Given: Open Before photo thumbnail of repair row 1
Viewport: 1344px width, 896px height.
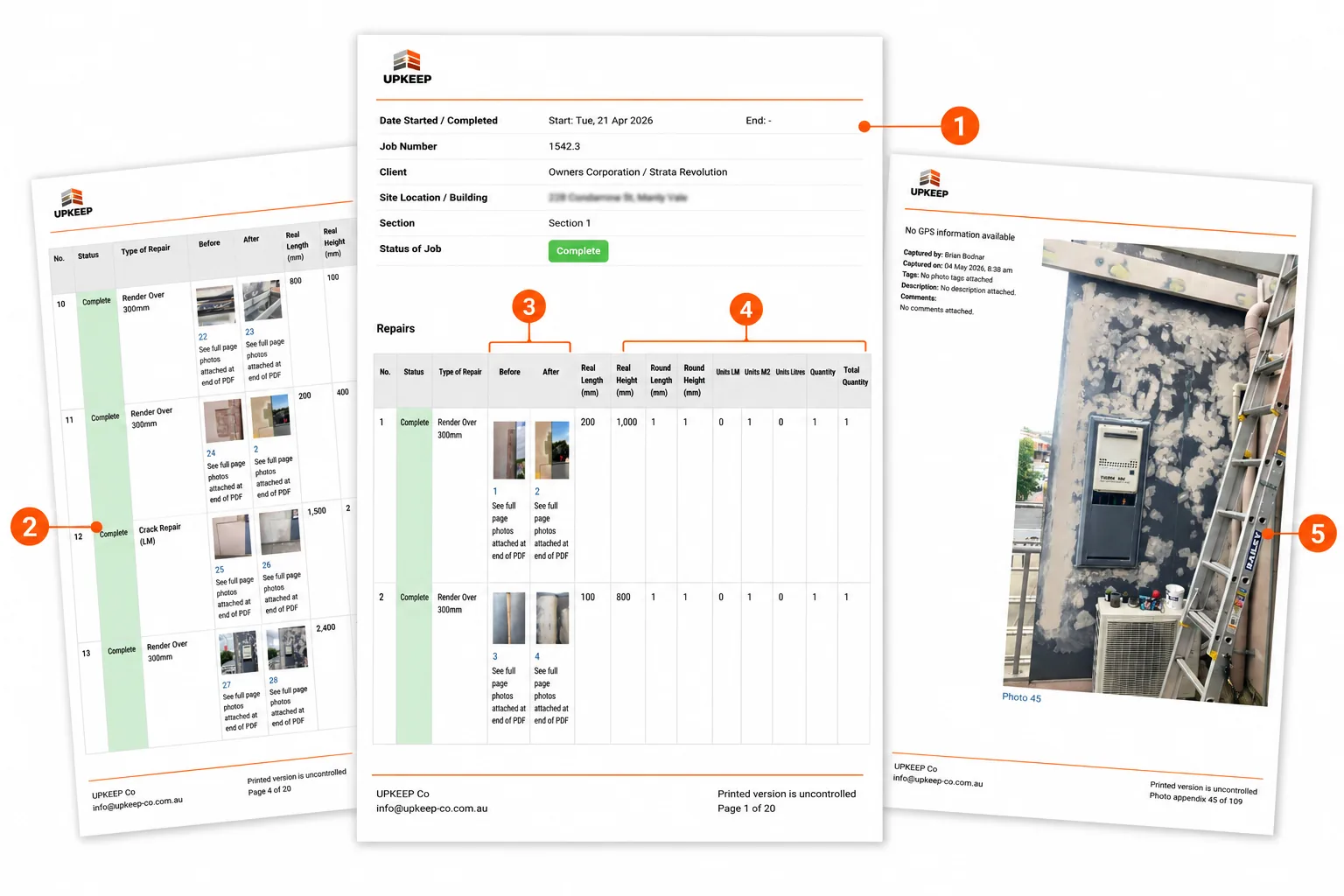Looking at the screenshot, I should point(509,450).
